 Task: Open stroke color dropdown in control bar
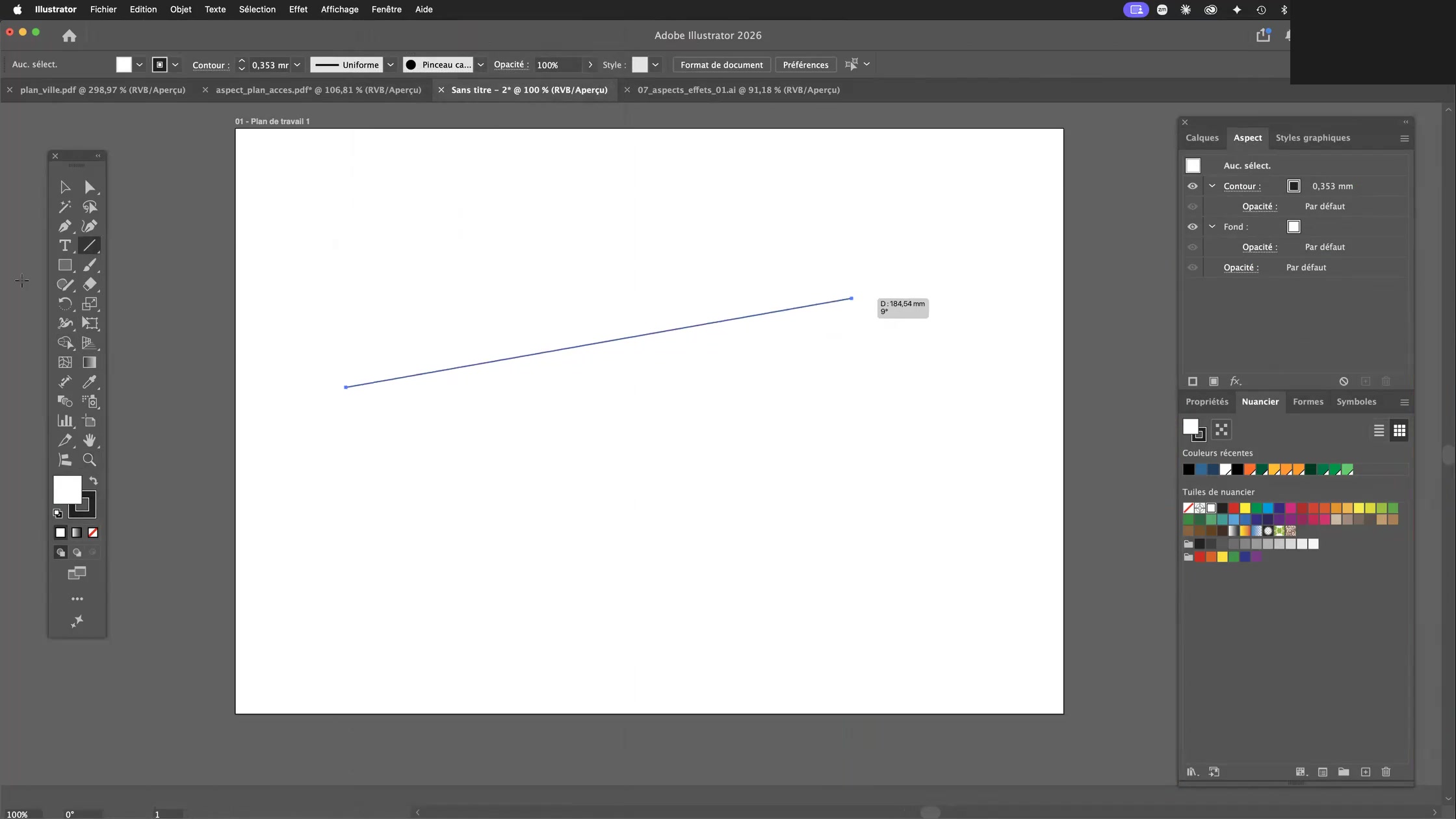[175, 65]
